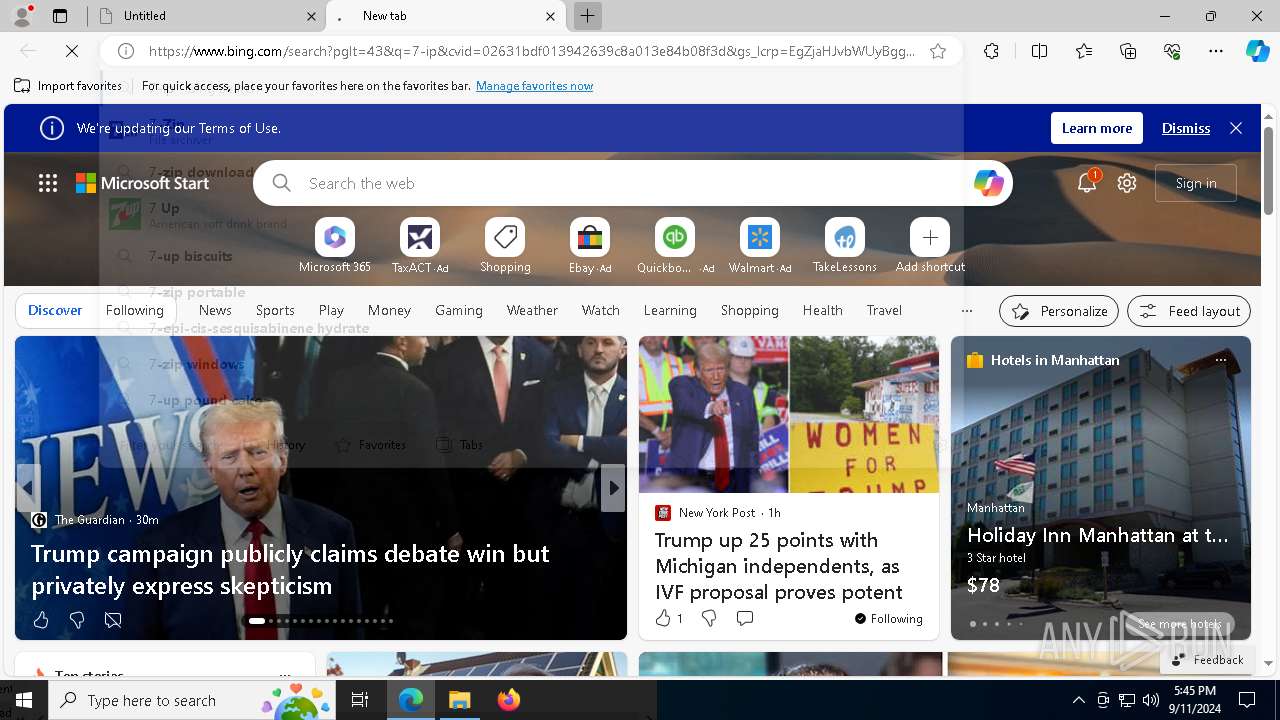
Task: Open notifications bell
Action: (x=1087, y=183)
